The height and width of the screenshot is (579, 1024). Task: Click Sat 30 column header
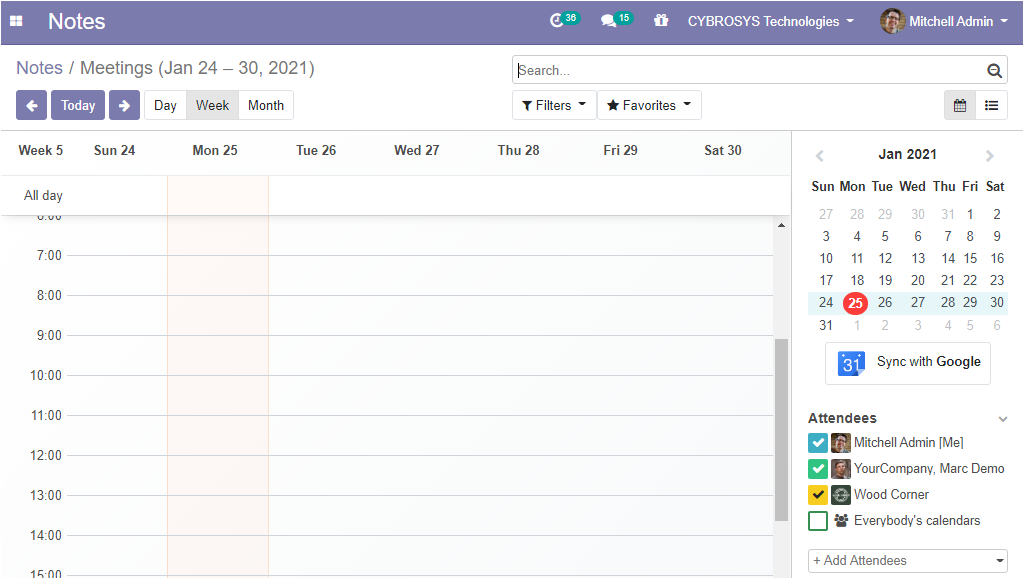click(722, 151)
